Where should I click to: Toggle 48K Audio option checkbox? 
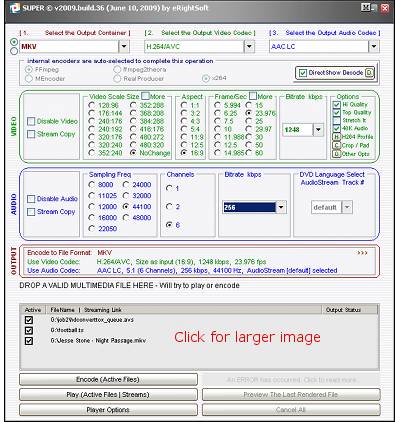pos(337,128)
